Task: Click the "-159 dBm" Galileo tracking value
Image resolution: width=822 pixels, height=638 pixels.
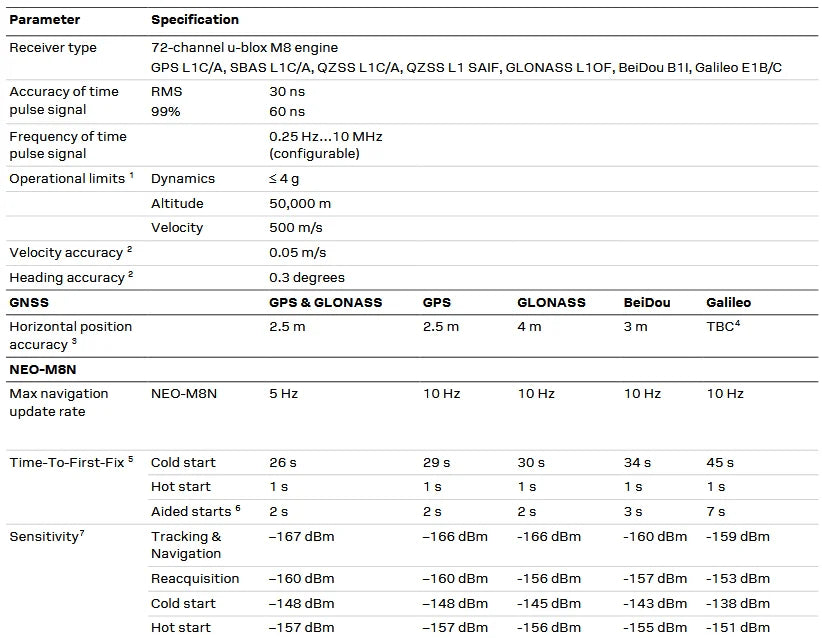Action: 738,537
